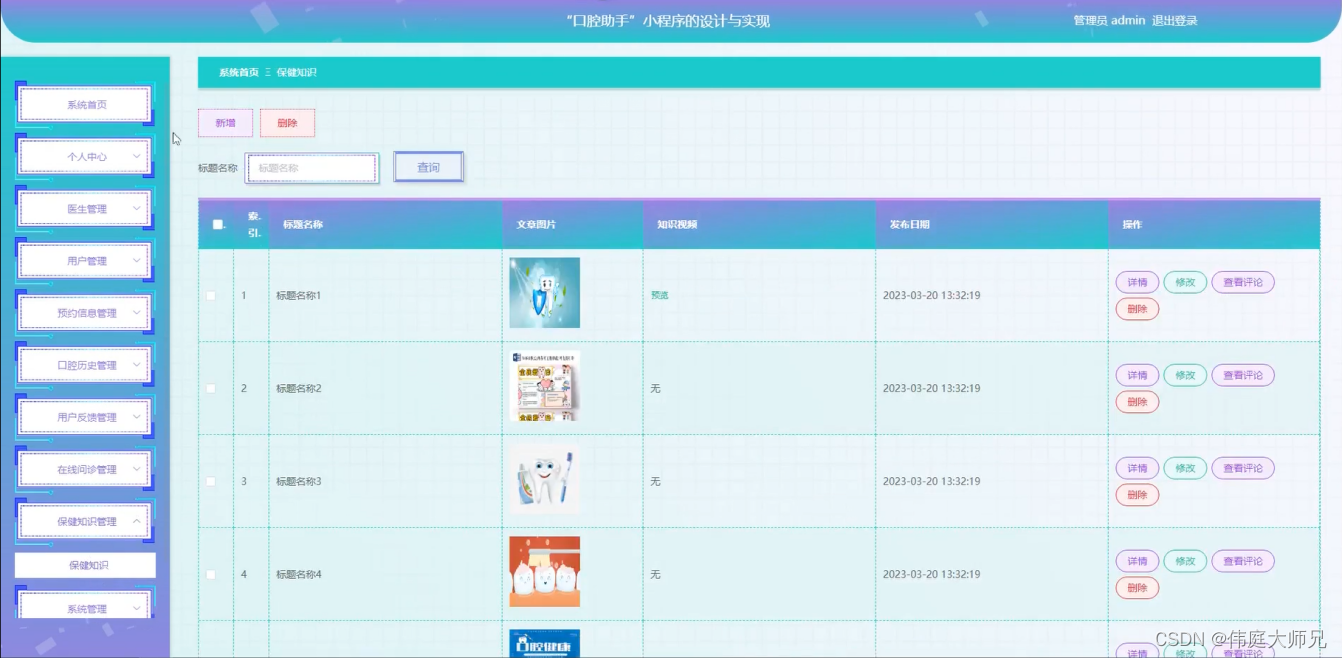1342x658 pixels.
Task: Check the checkbox for row 标题名称4
Action: pos(211,574)
